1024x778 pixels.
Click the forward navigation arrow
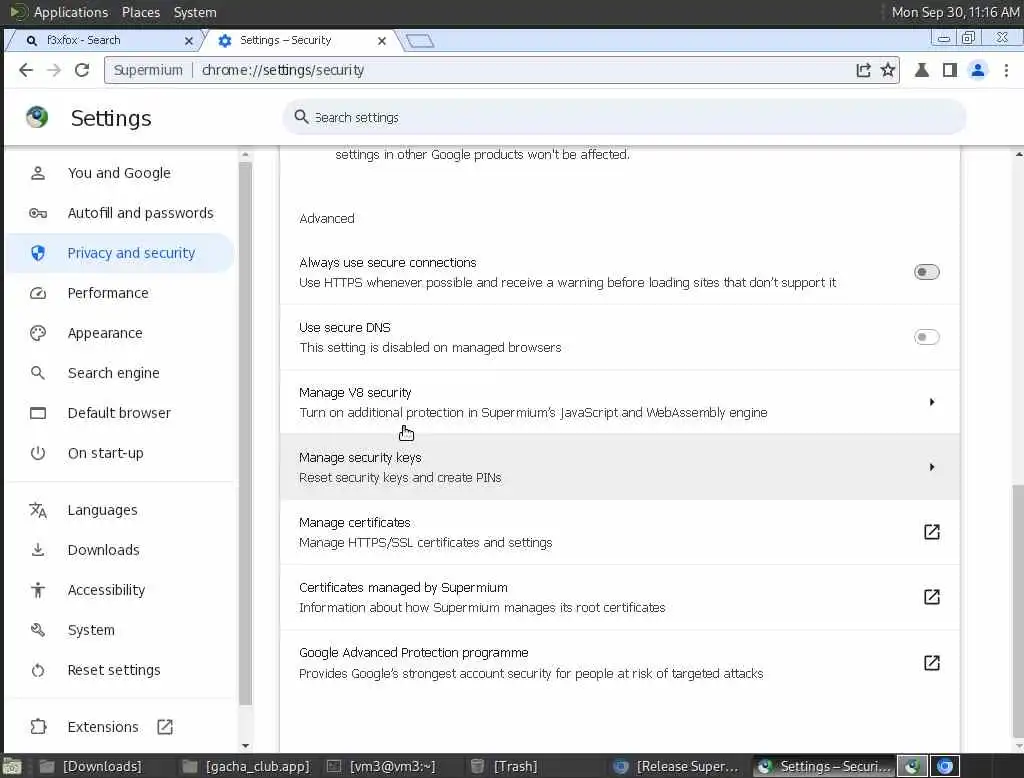[54, 70]
